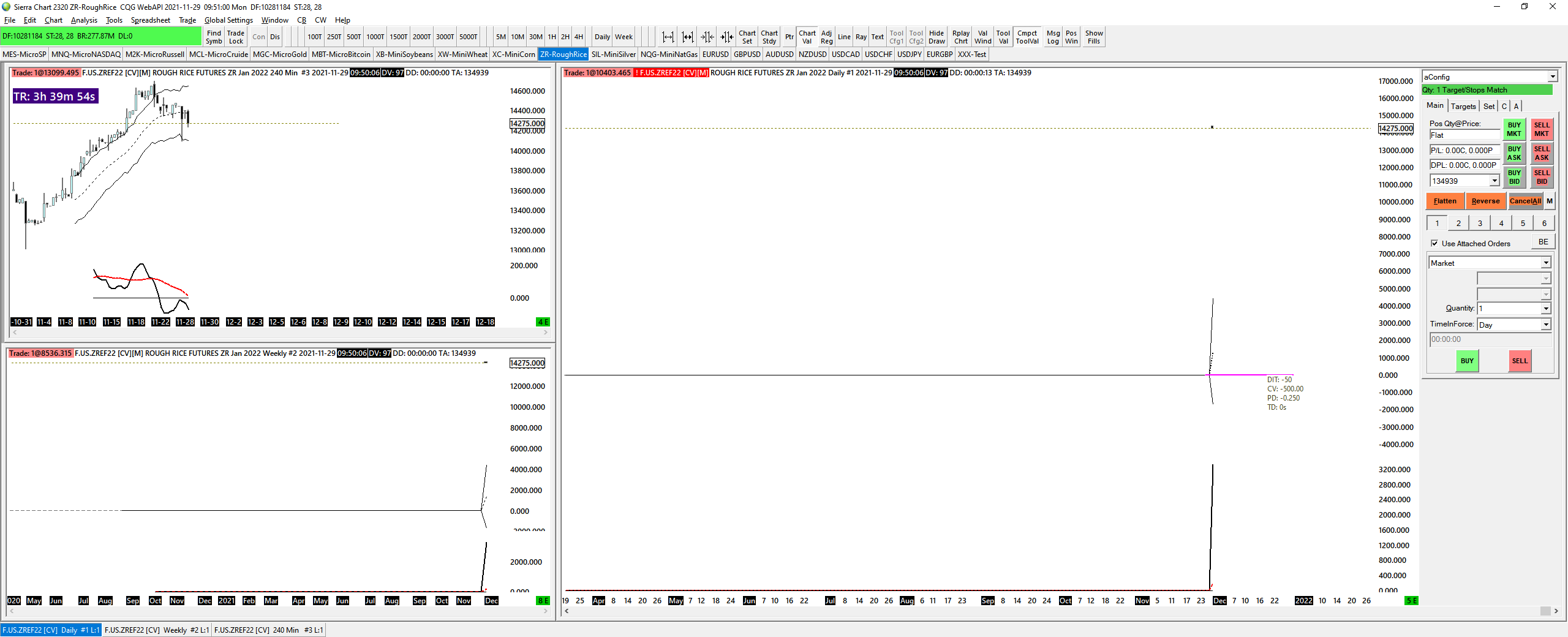The image size is (1568, 637).
Task: Toggle the Val Wind values window
Action: tap(983, 37)
